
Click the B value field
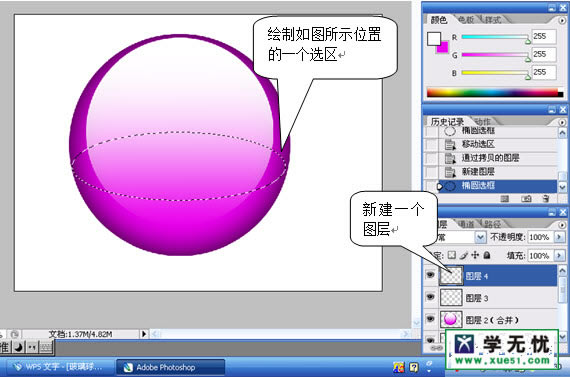543,72
